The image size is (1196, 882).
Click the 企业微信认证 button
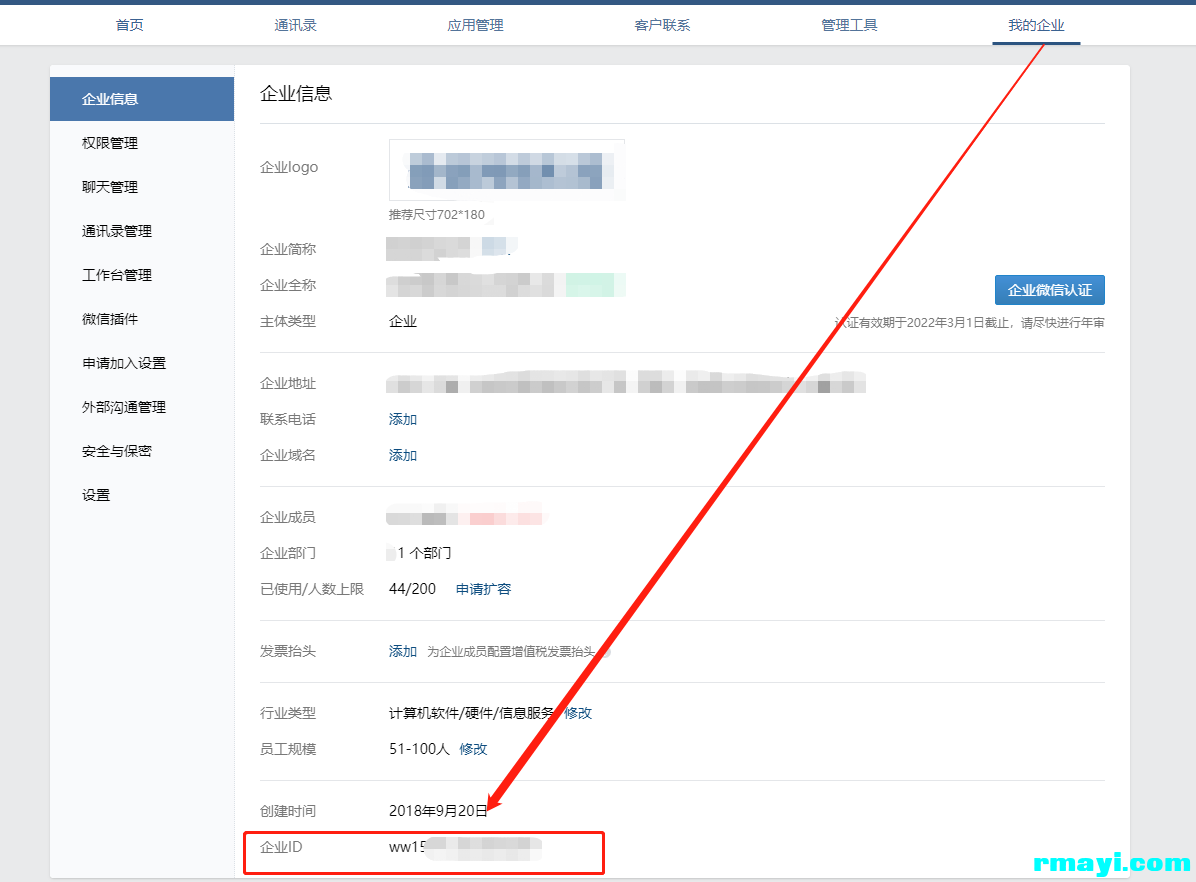click(x=1049, y=290)
